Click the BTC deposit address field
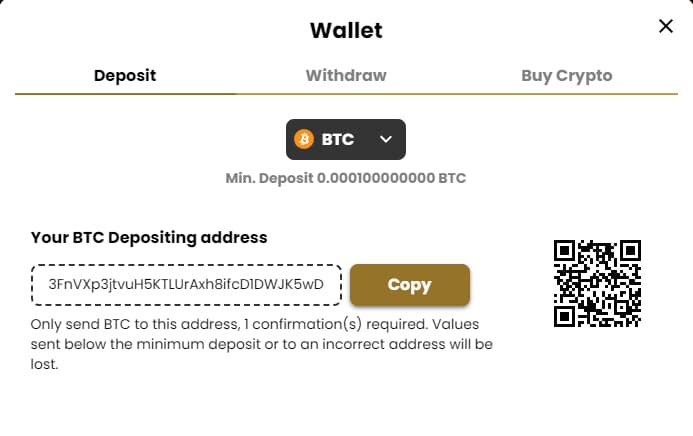The height and width of the screenshot is (436, 693). 186,284
